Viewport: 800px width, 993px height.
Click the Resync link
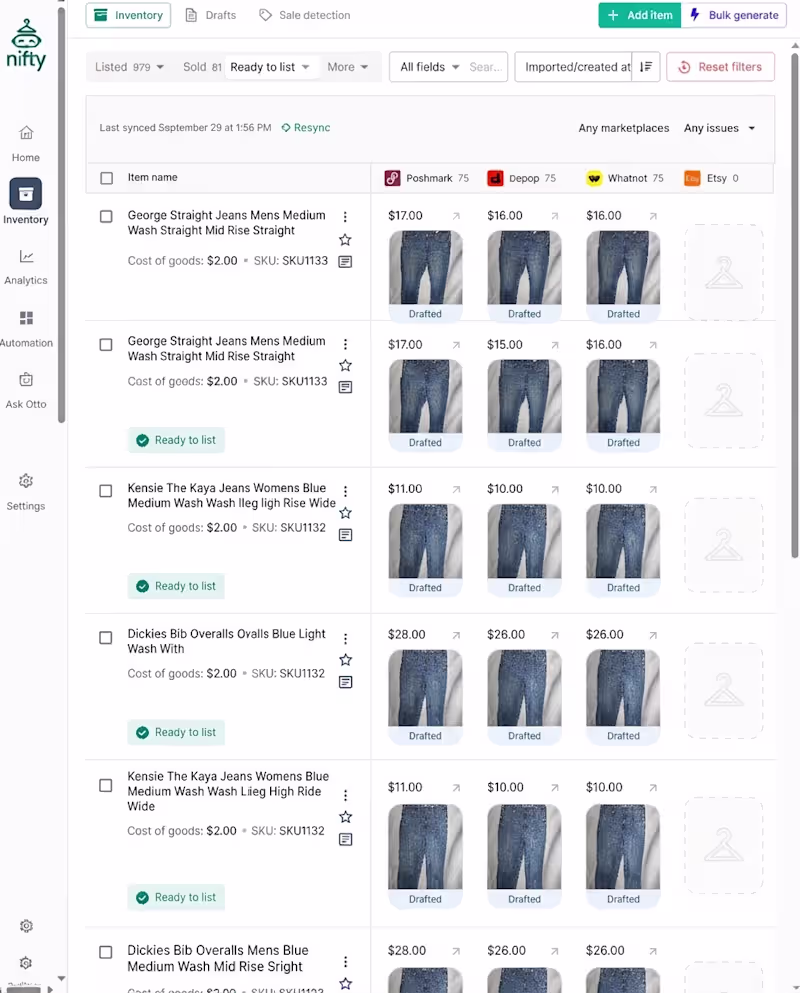[306, 127]
